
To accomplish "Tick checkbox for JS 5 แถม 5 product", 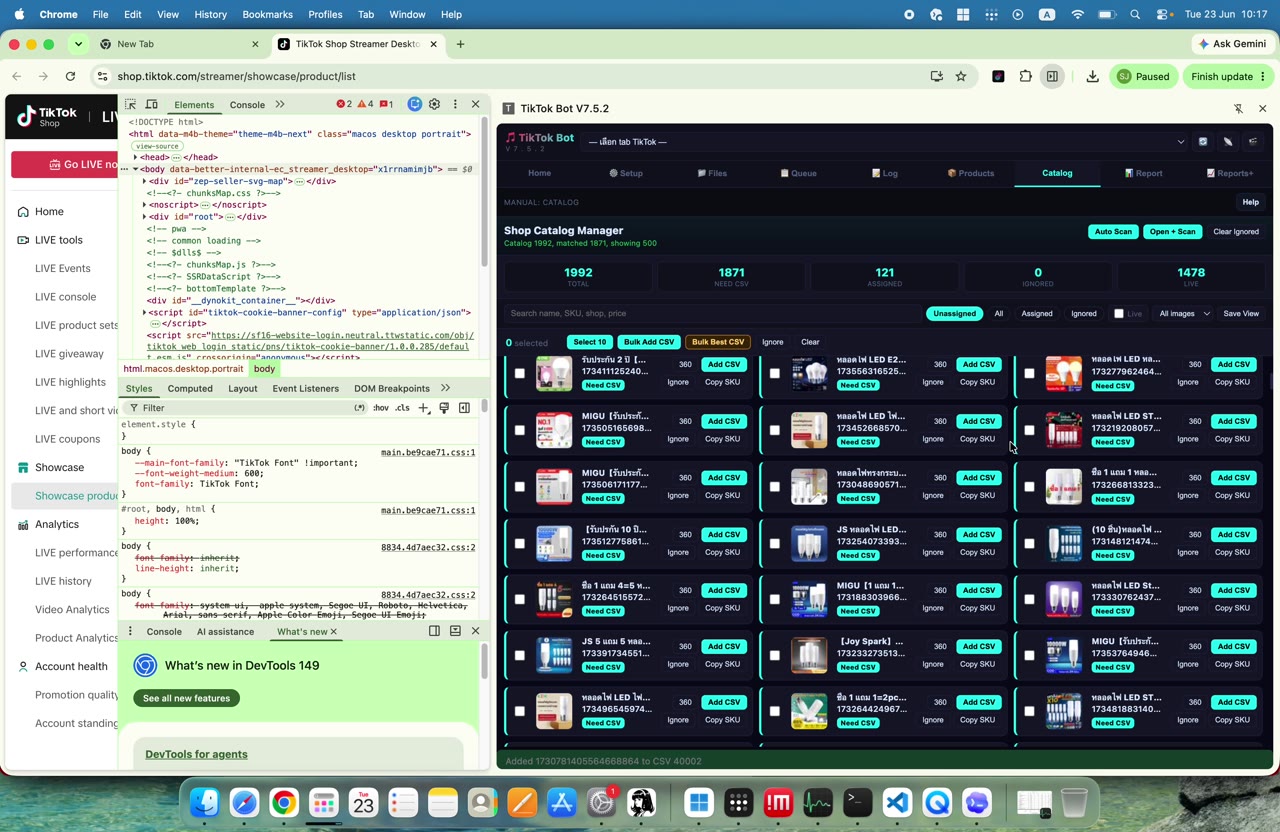I will (x=519, y=655).
